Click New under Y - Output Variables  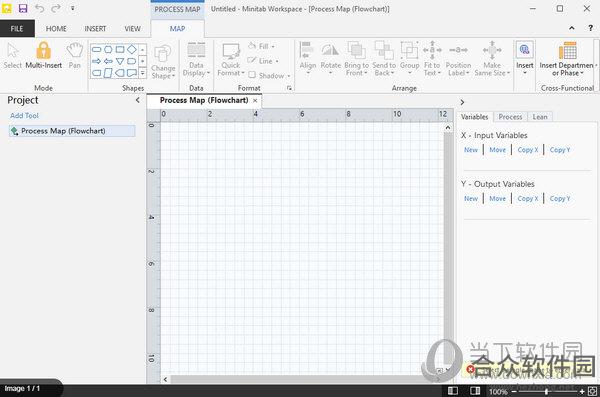click(x=471, y=198)
